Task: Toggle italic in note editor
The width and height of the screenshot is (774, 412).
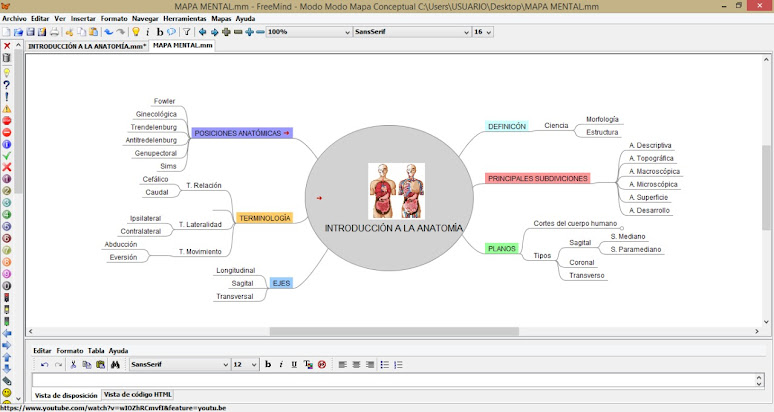Action: 281,365
